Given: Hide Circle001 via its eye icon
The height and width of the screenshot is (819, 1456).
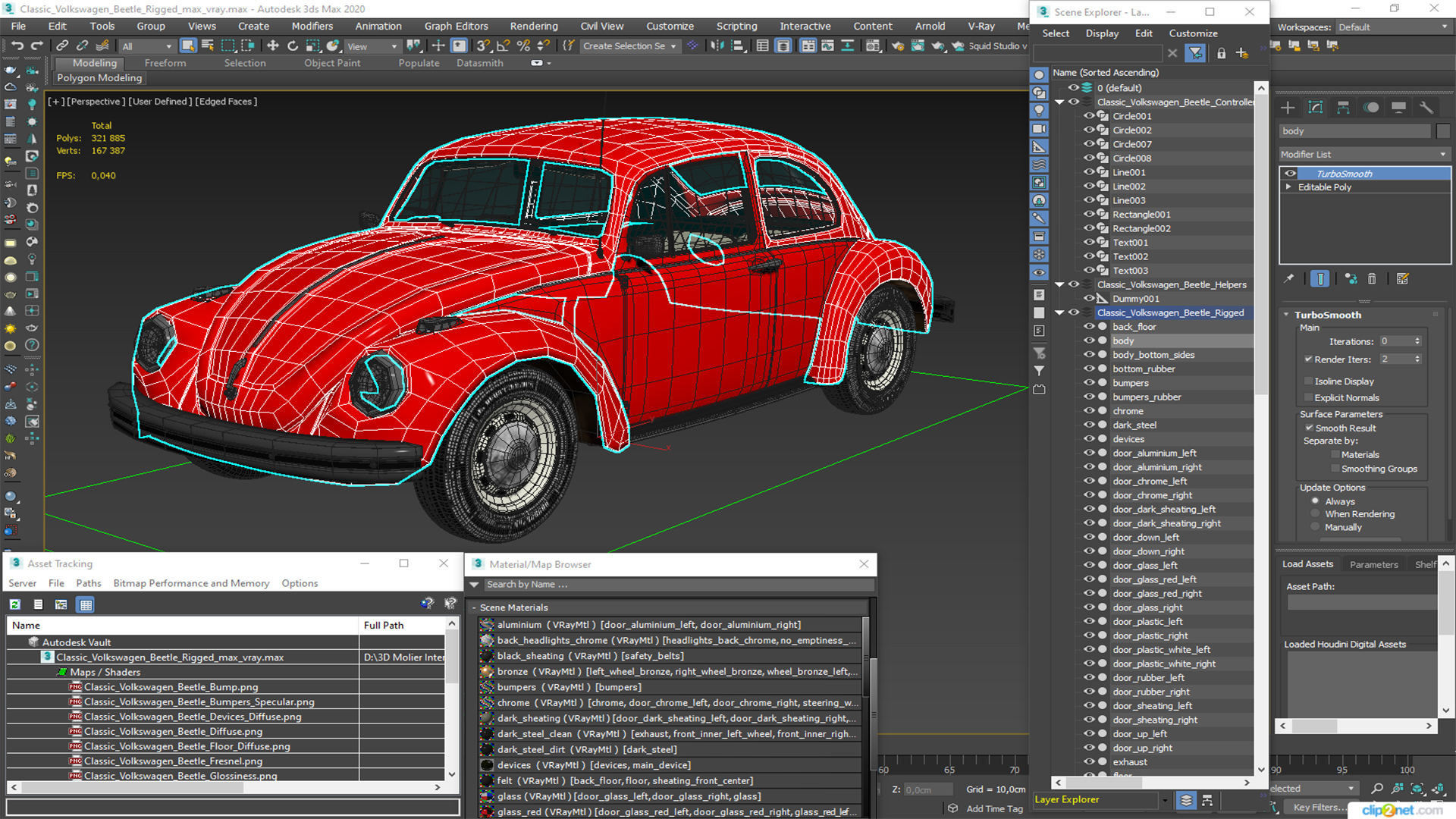Looking at the screenshot, I should pos(1089,116).
